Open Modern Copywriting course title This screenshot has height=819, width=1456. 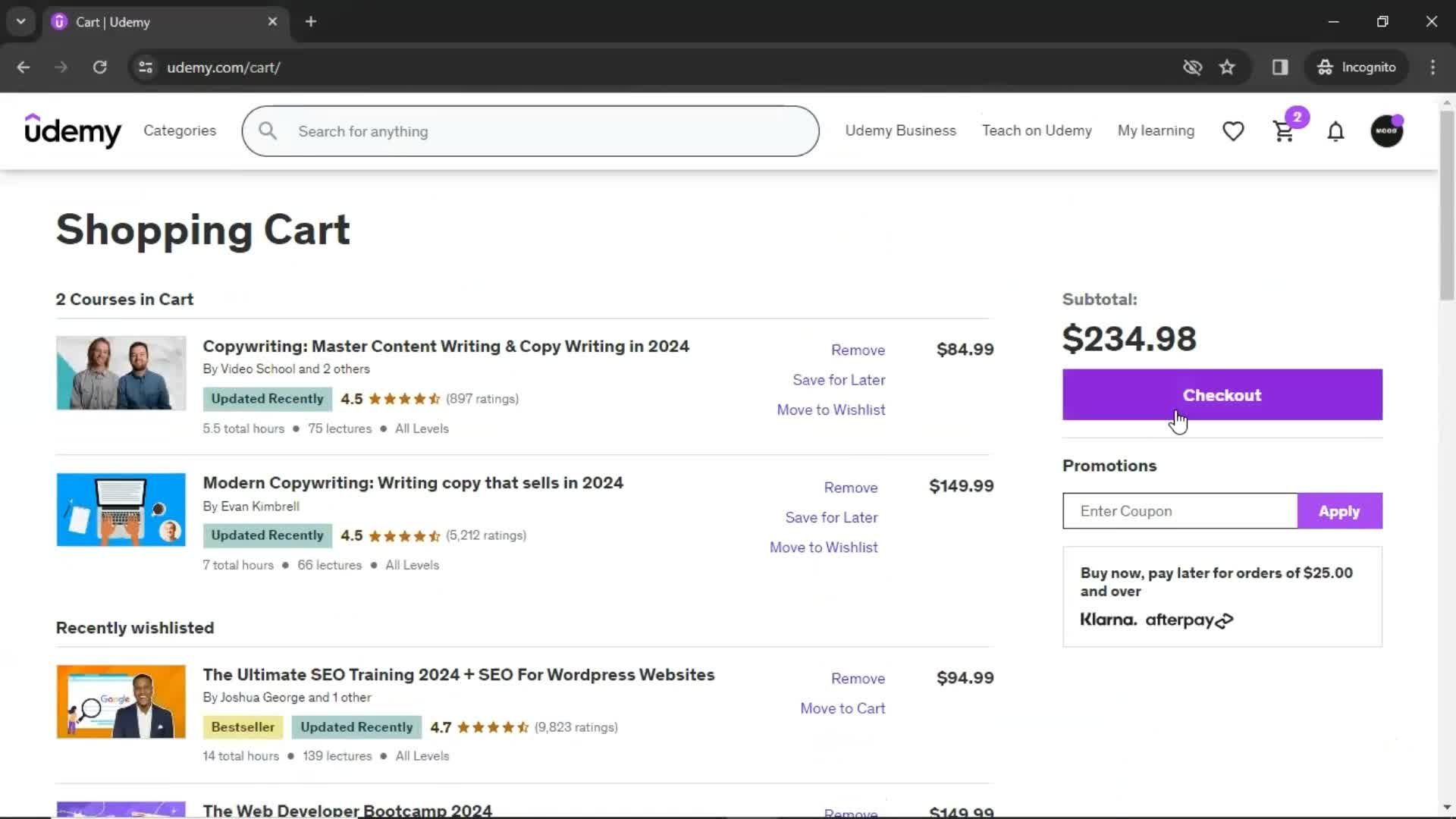tap(413, 483)
